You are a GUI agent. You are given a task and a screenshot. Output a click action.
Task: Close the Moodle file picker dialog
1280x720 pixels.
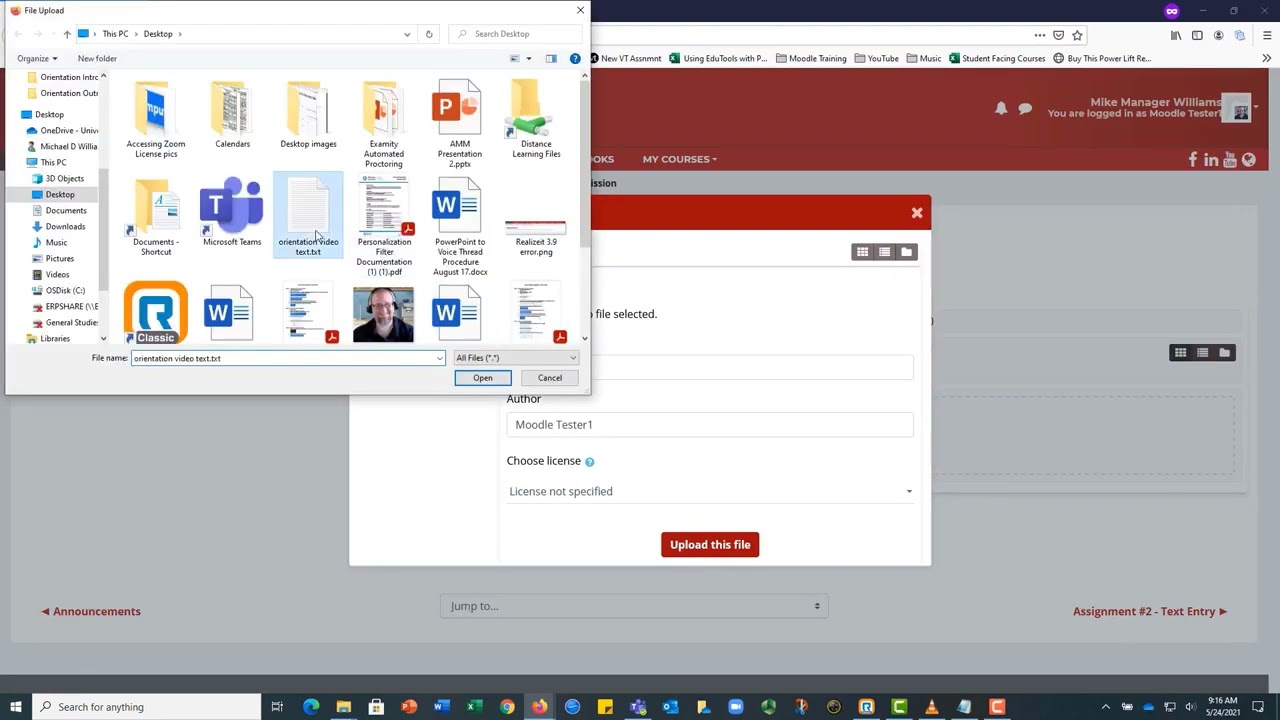(x=917, y=213)
